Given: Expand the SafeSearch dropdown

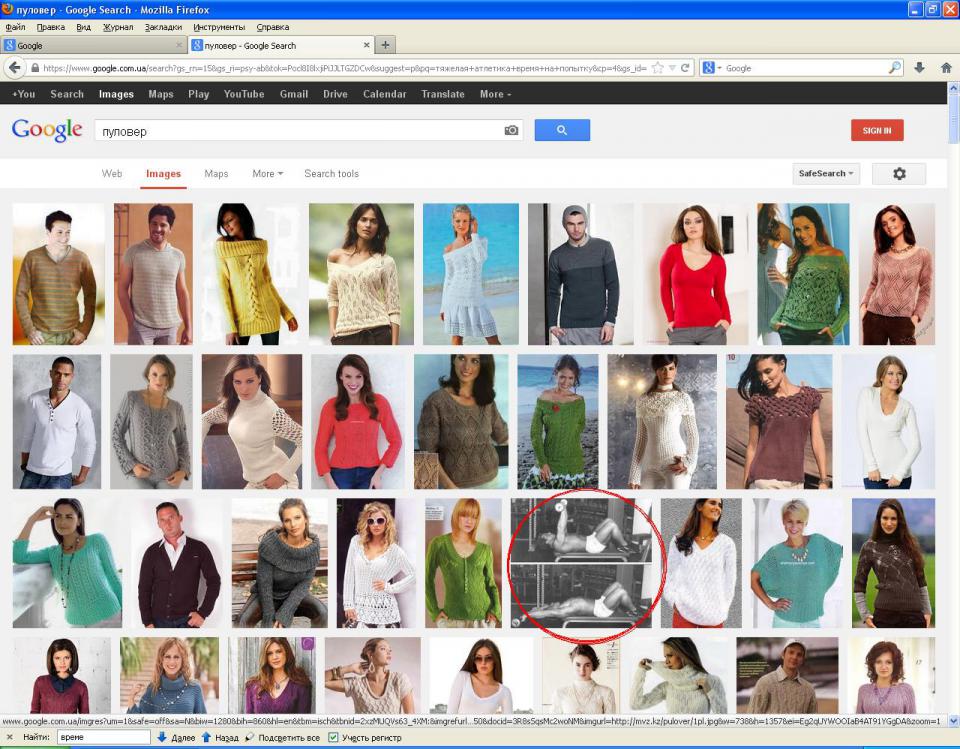Looking at the screenshot, I should [x=826, y=174].
